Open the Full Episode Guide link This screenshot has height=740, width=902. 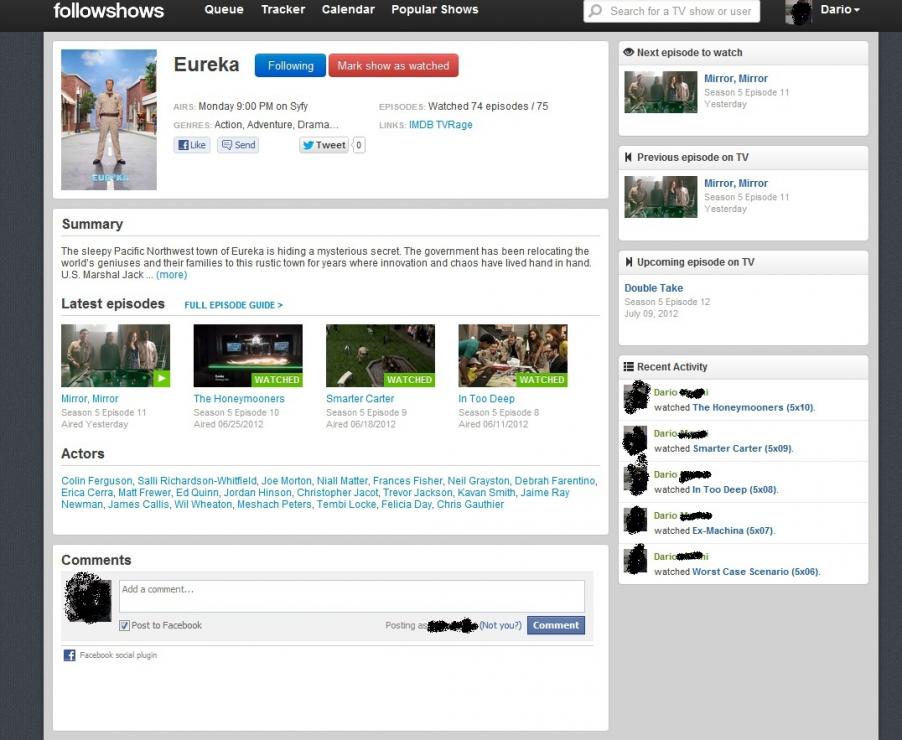click(x=234, y=305)
